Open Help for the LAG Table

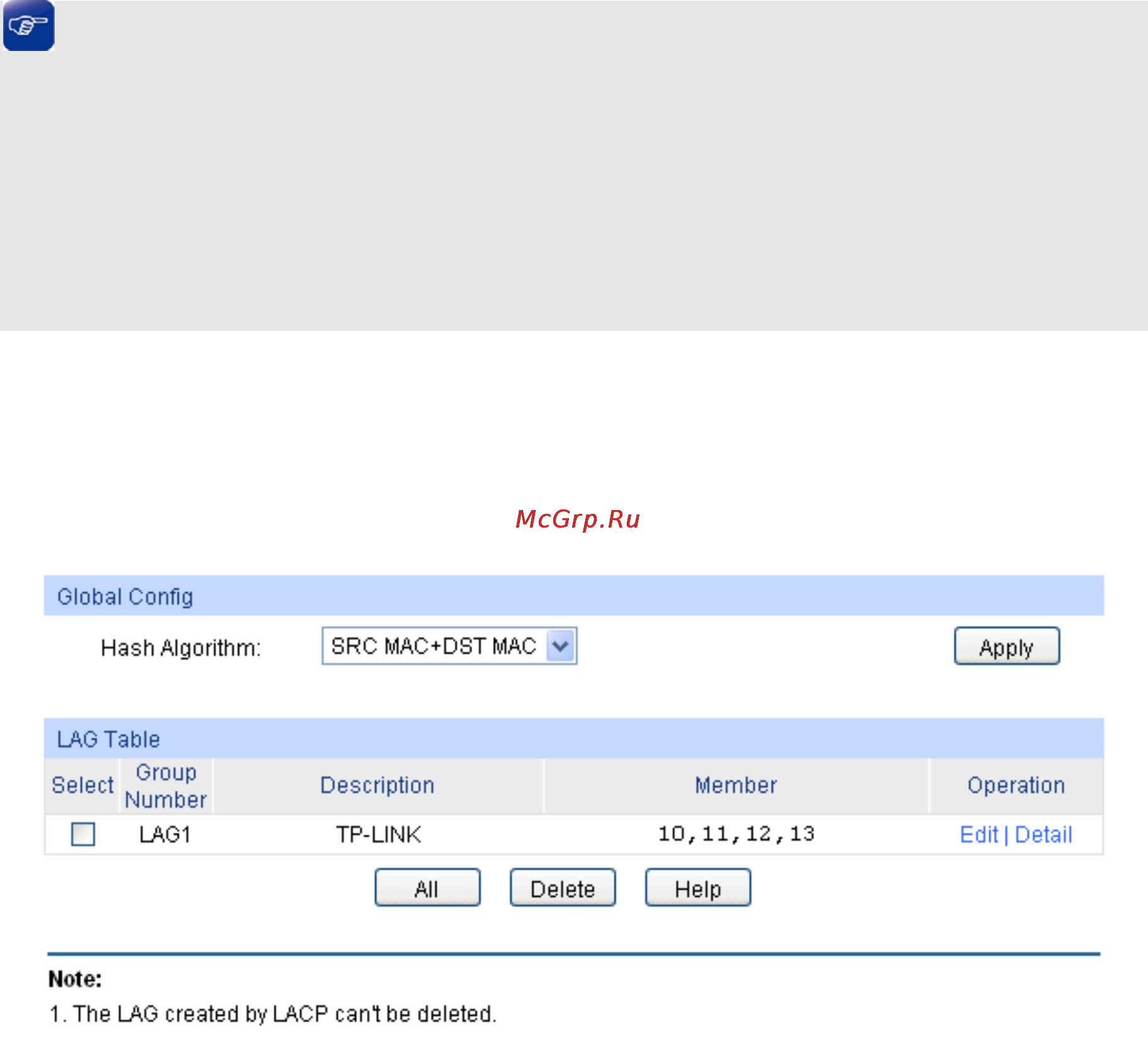698,887
